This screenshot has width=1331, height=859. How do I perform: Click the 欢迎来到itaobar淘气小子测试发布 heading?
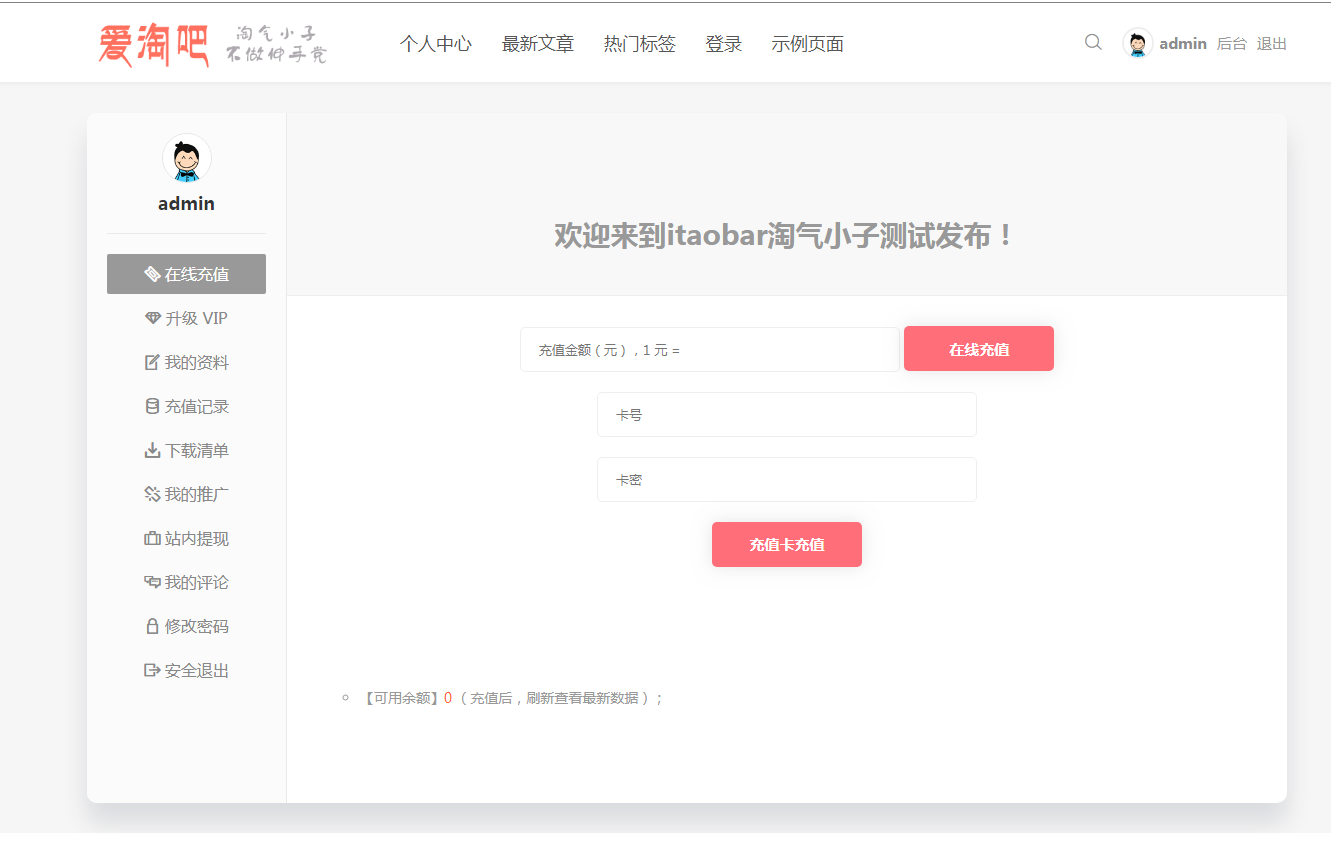(786, 236)
